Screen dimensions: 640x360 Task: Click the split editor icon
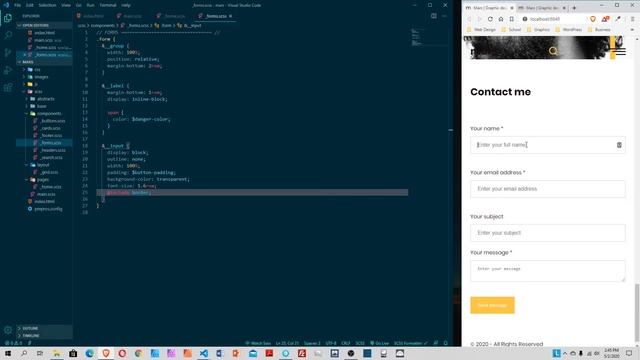433,16
